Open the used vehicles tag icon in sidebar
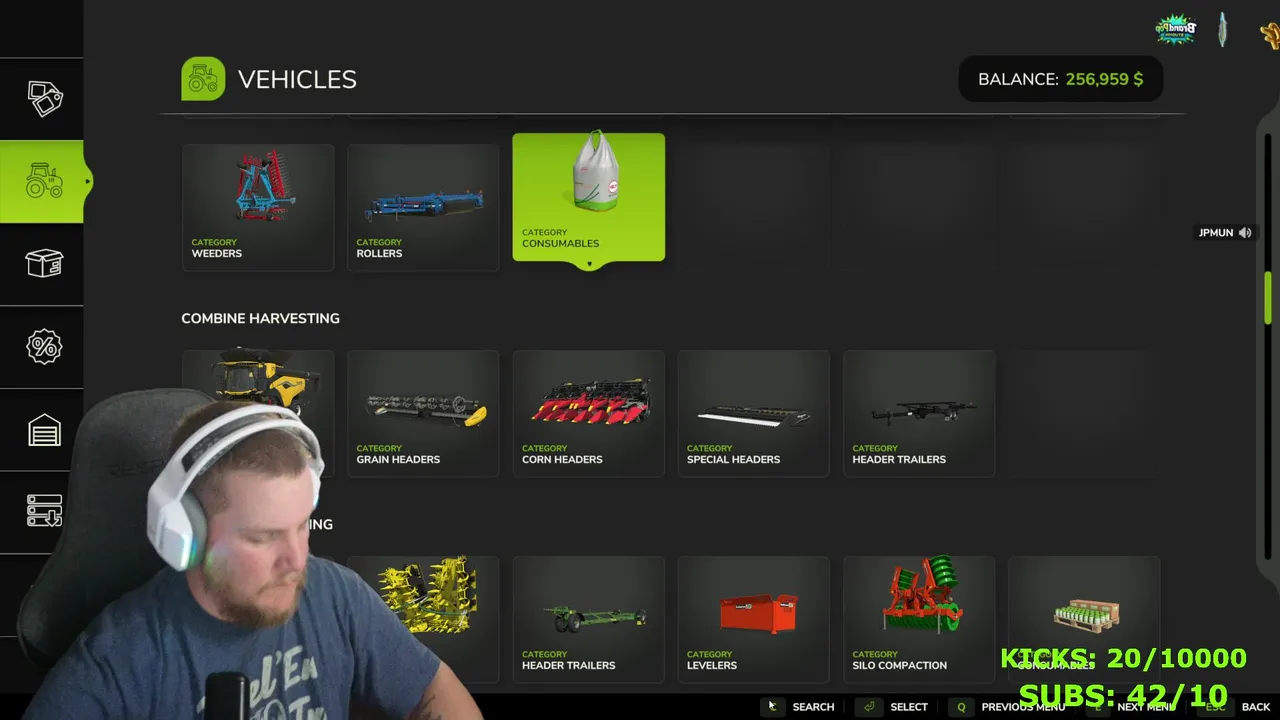The width and height of the screenshot is (1280, 720). (44, 98)
